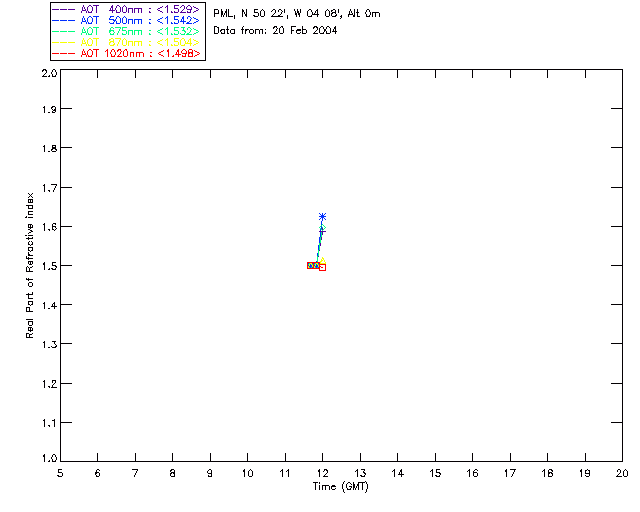Click y-axis tick label 1.7
Screen dimensions: 640x512
pyautogui.click(x=49, y=188)
